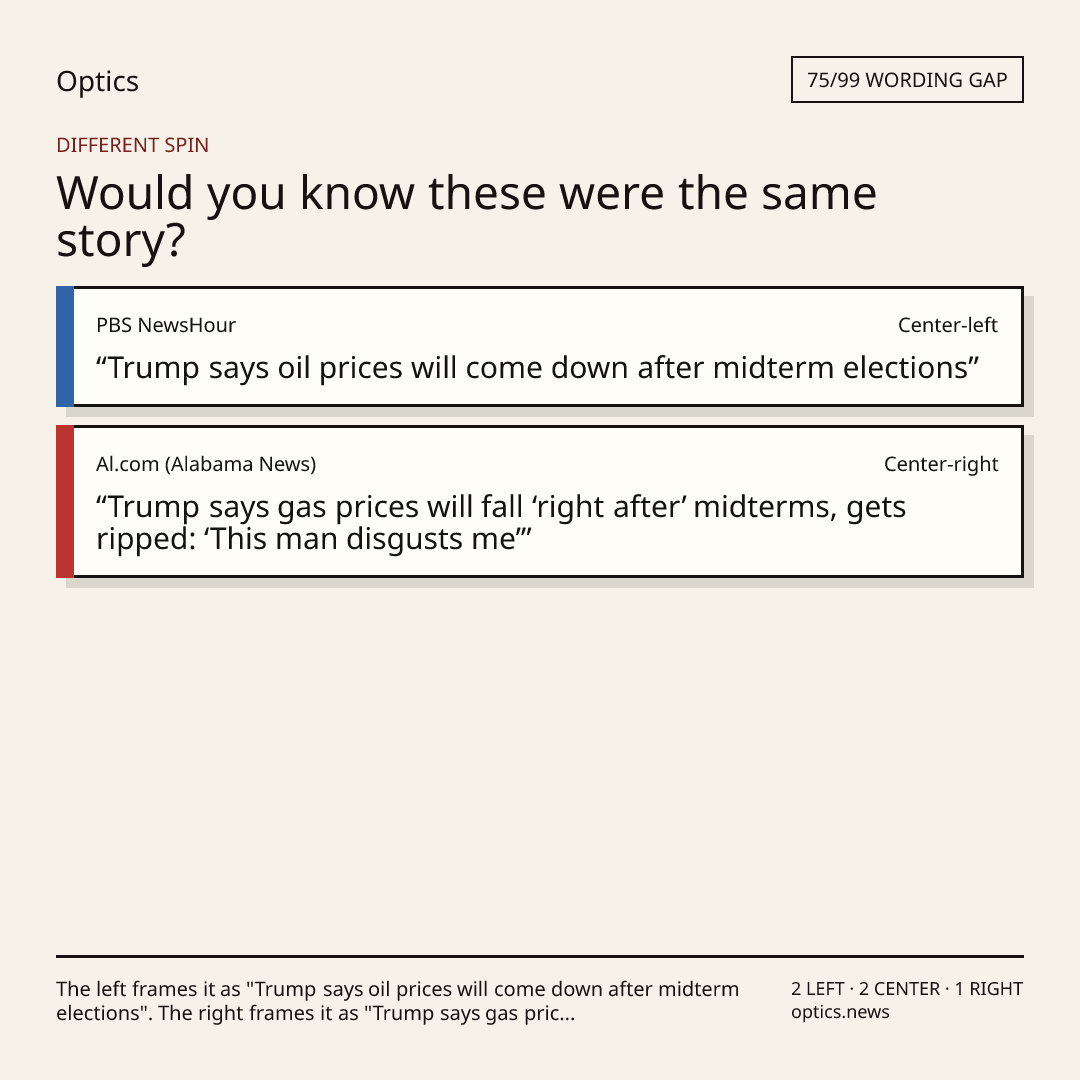Select the DIFFERENT SPIN label
The height and width of the screenshot is (1080, 1080).
[x=132, y=145]
